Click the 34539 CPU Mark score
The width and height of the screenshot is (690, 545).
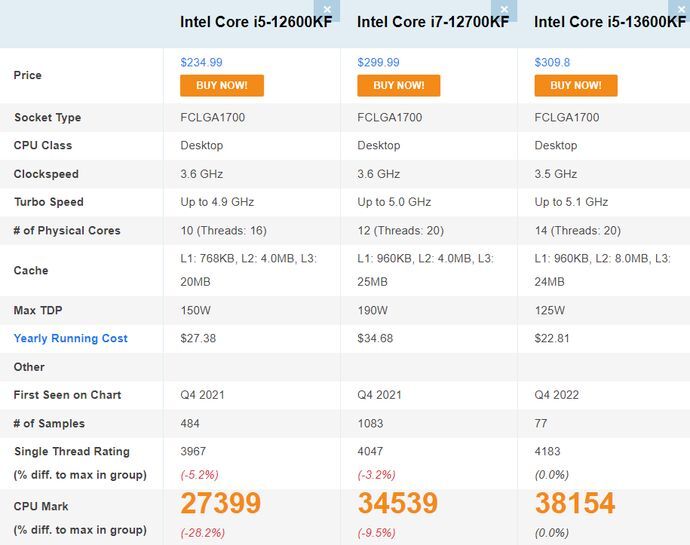point(398,503)
